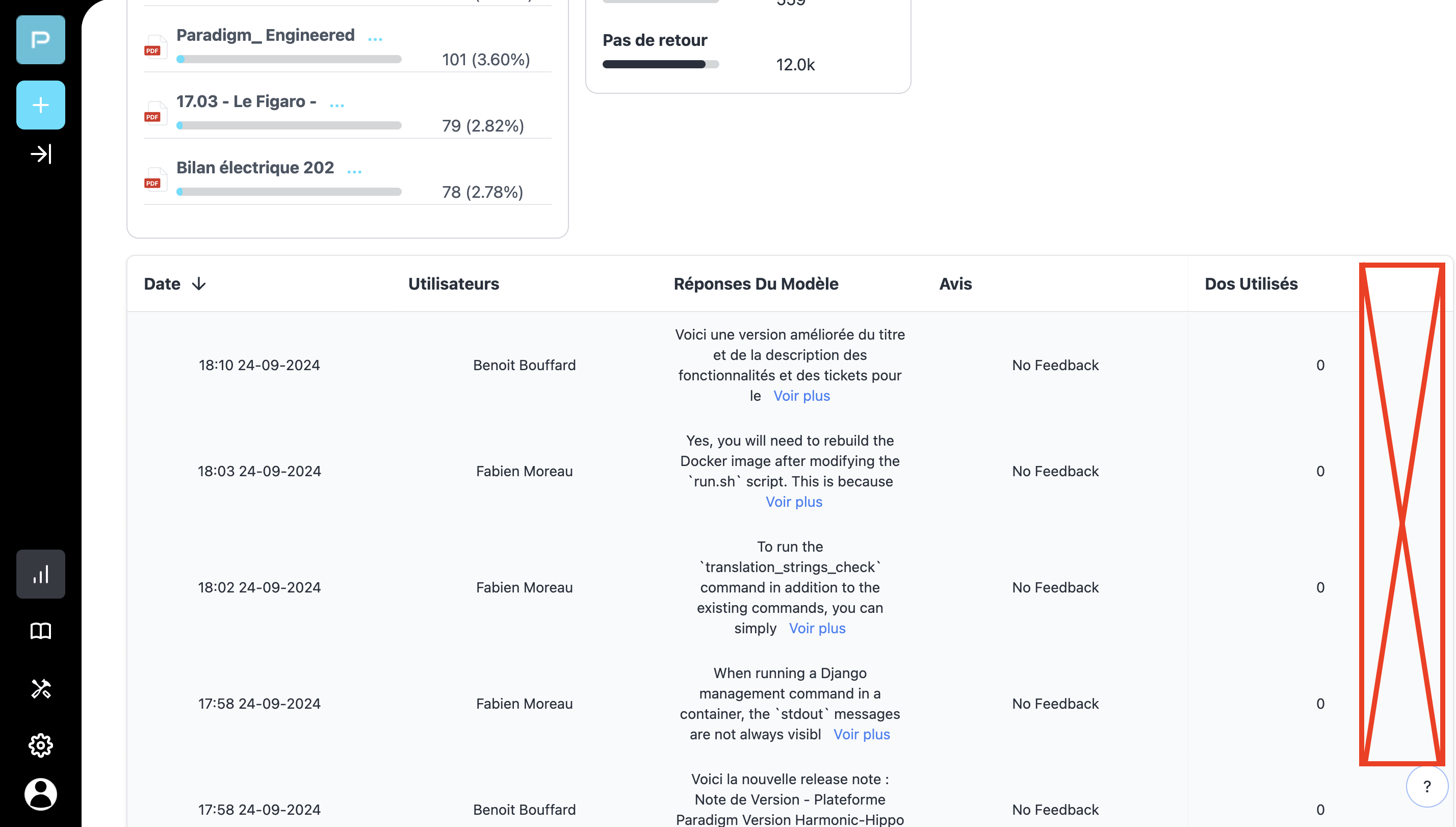This screenshot has height=827, width=1456.
Task: Click the 17.03 - Le Figaro document title
Action: 246,101
